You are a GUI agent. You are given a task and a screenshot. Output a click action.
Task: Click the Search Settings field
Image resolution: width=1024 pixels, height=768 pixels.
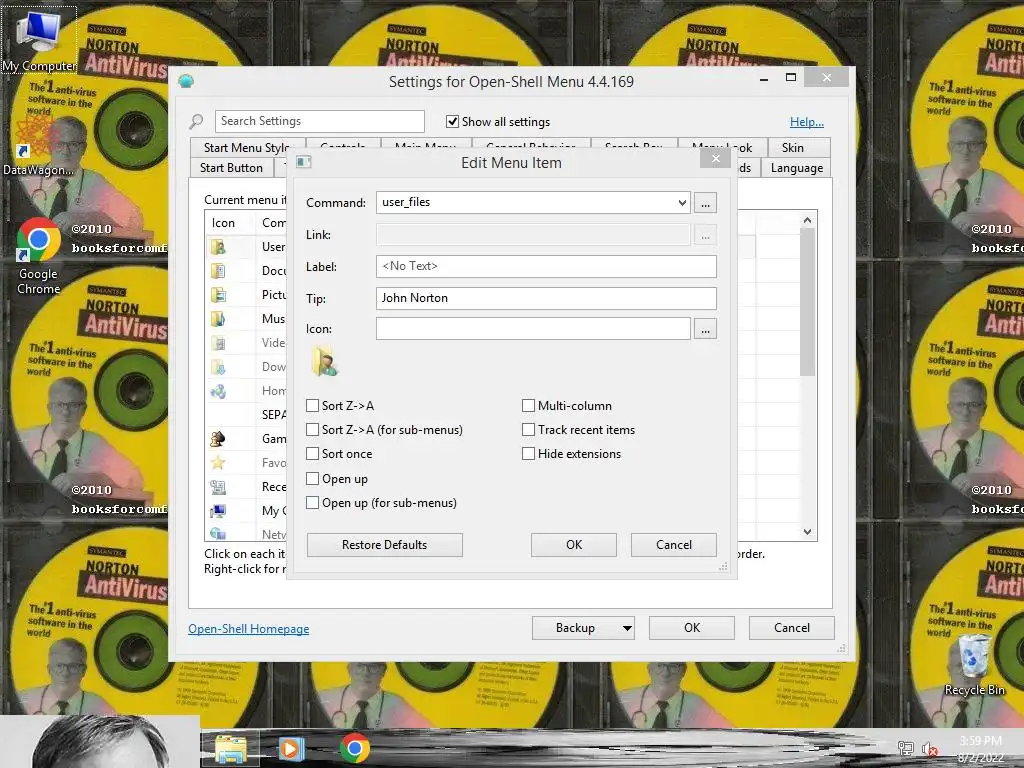[319, 121]
